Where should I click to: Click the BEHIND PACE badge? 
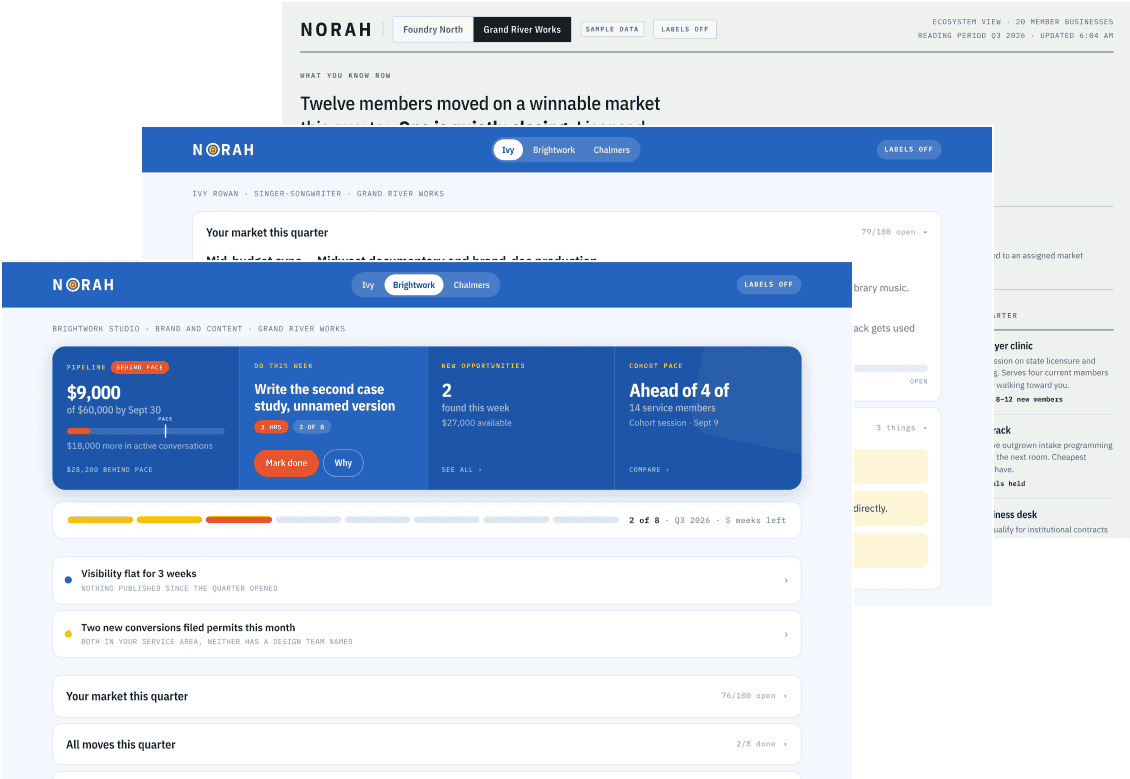tap(140, 368)
